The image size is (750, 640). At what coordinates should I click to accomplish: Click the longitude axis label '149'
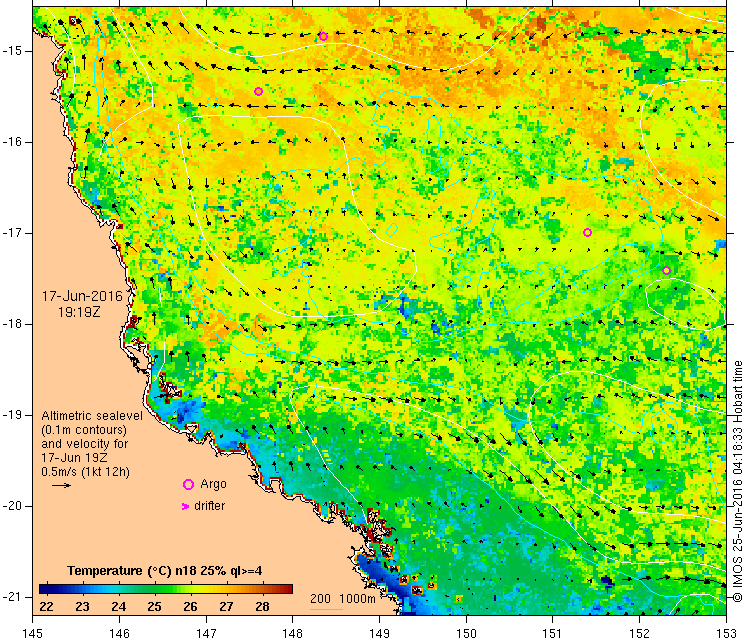[379, 633]
